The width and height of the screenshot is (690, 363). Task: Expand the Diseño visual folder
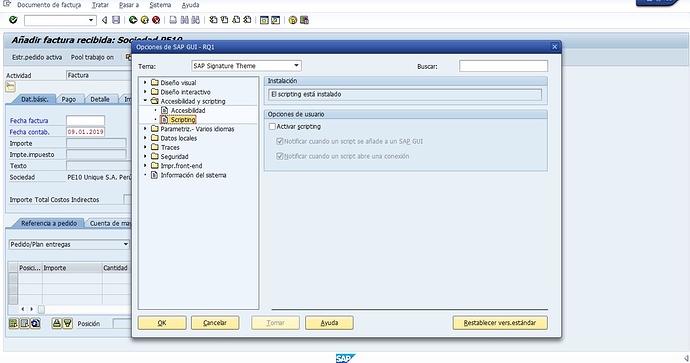click(145, 82)
